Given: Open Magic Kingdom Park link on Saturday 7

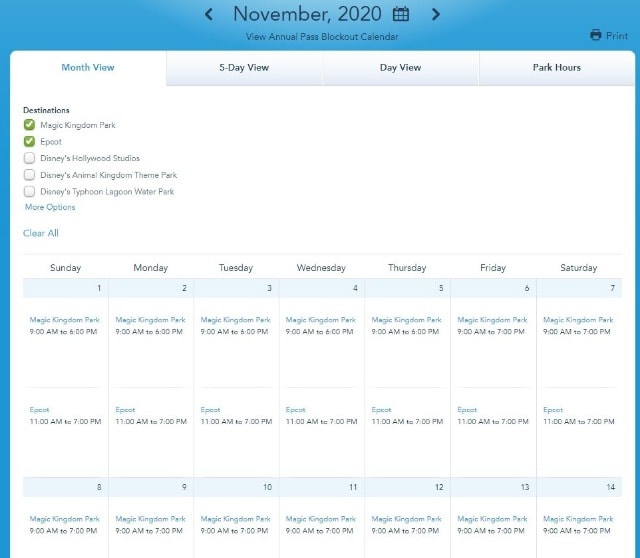Looking at the screenshot, I should point(578,320).
